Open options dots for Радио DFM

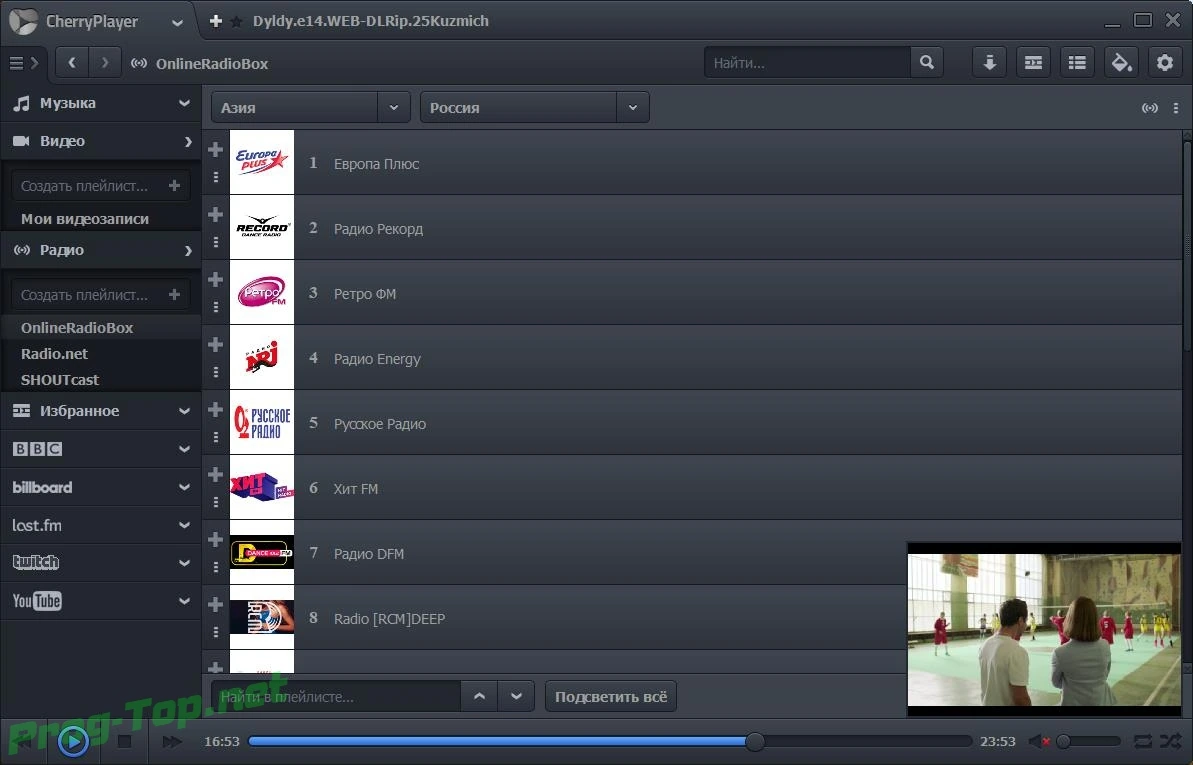(x=215, y=567)
